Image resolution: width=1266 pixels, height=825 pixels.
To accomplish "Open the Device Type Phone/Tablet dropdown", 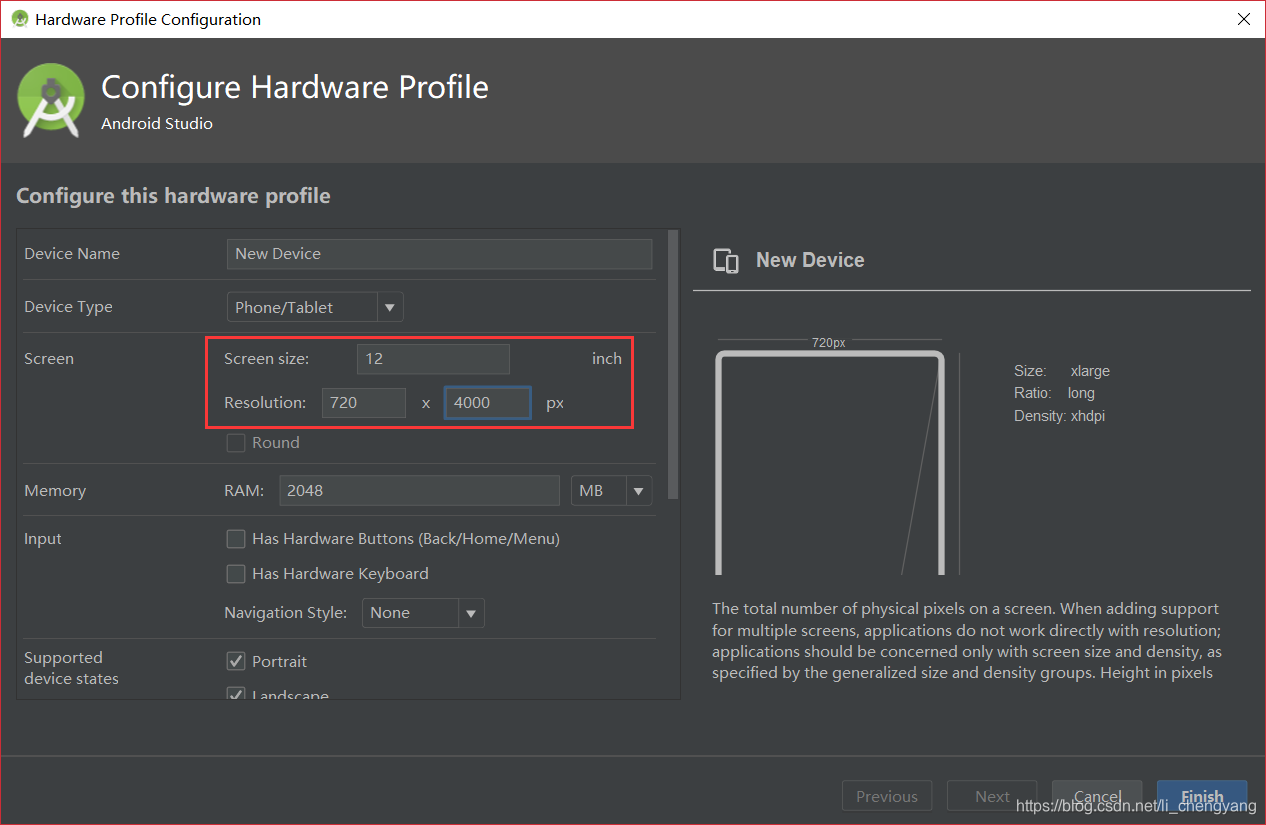I will 315,307.
